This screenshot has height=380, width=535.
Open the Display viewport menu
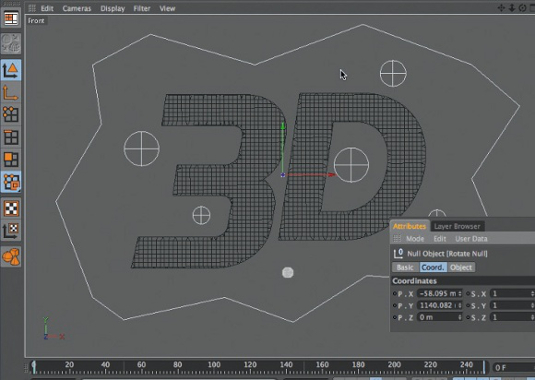click(113, 9)
